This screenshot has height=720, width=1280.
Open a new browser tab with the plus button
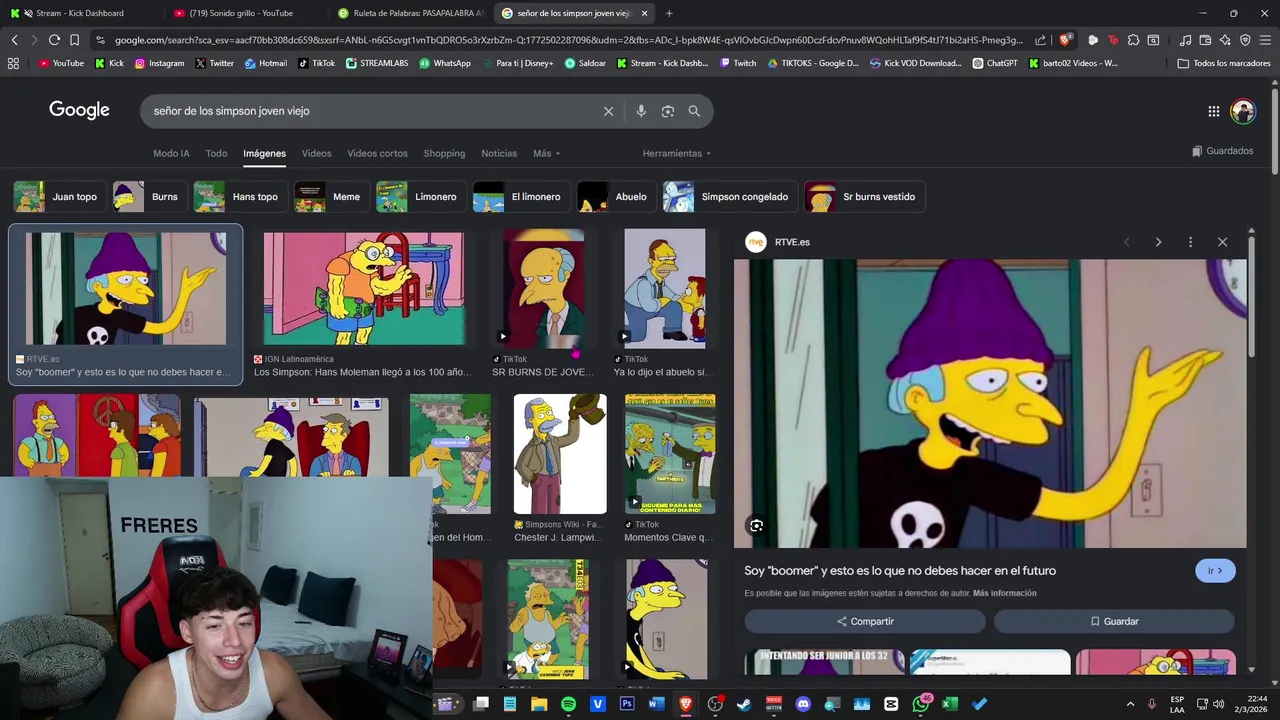(669, 13)
